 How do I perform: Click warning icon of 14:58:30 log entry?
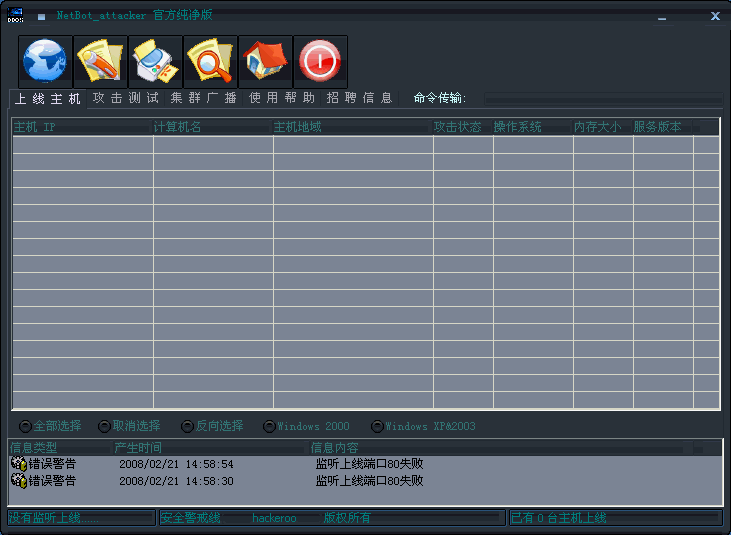tap(18, 481)
